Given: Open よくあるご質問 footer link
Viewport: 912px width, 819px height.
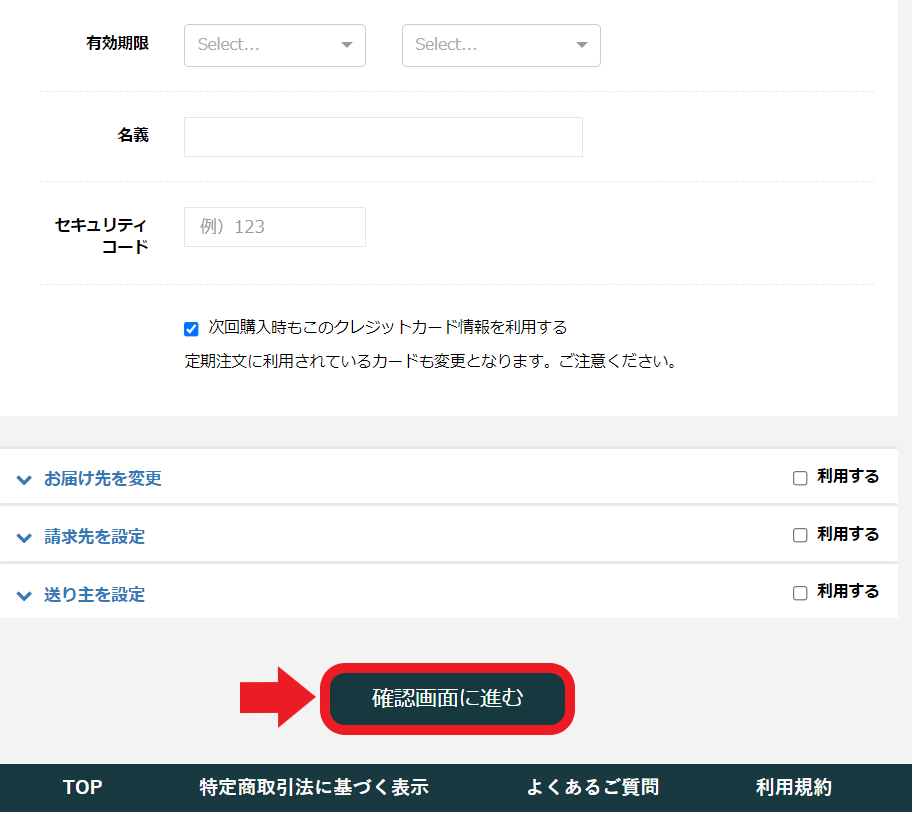Looking at the screenshot, I should click(x=593, y=787).
